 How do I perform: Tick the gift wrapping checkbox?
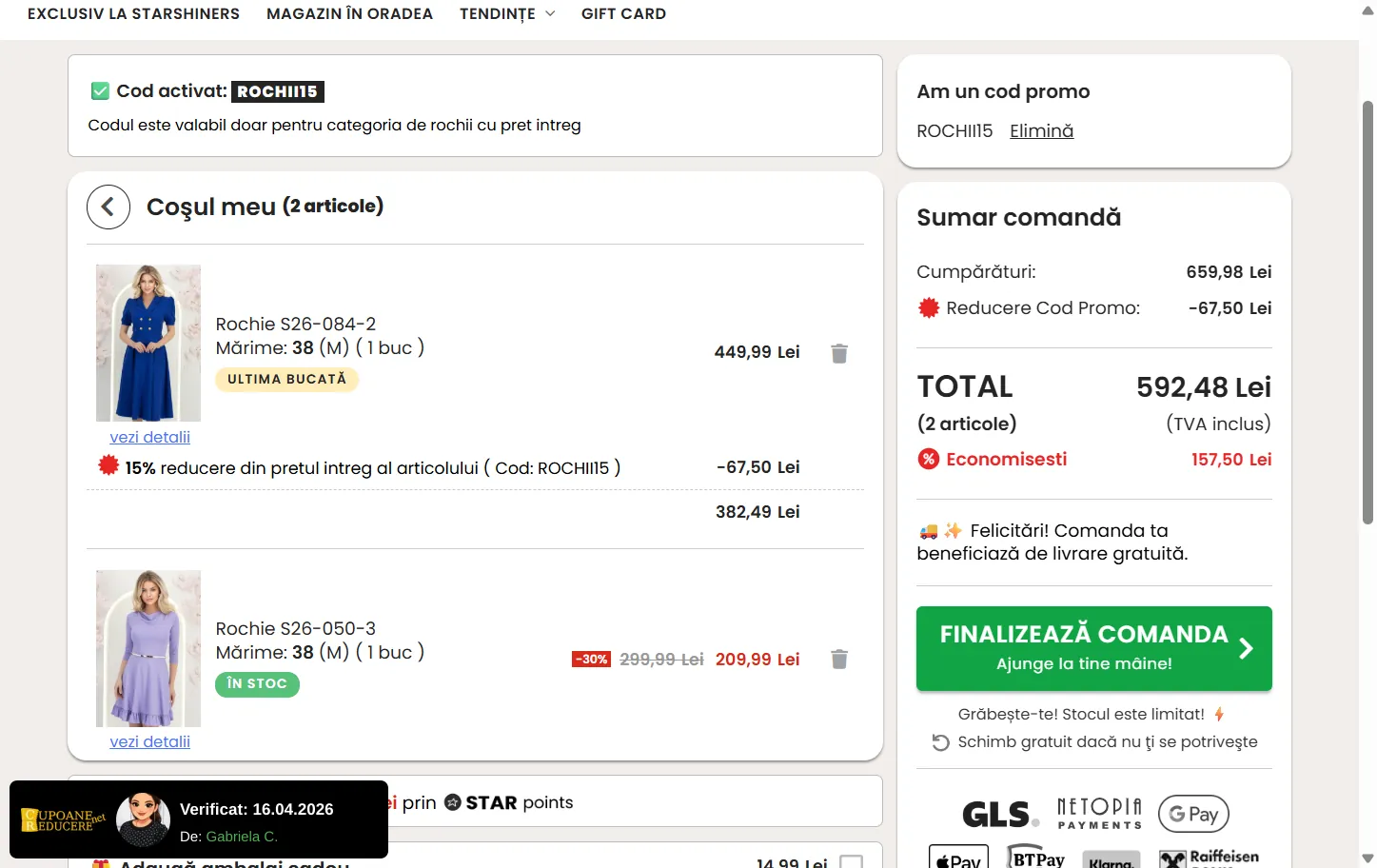pyautogui.click(x=851, y=861)
